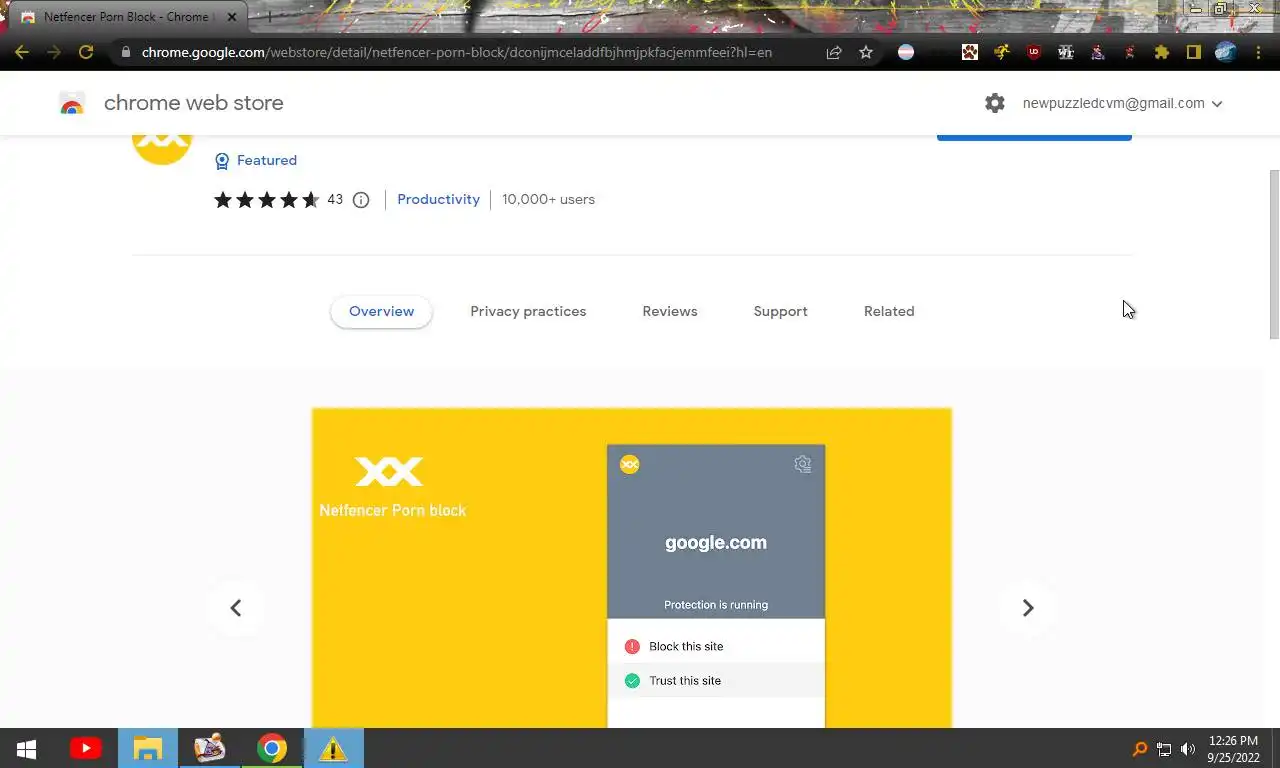Image resolution: width=1280 pixels, height=768 pixels.
Task: Open the Productivity category link
Action: coord(438,199)
